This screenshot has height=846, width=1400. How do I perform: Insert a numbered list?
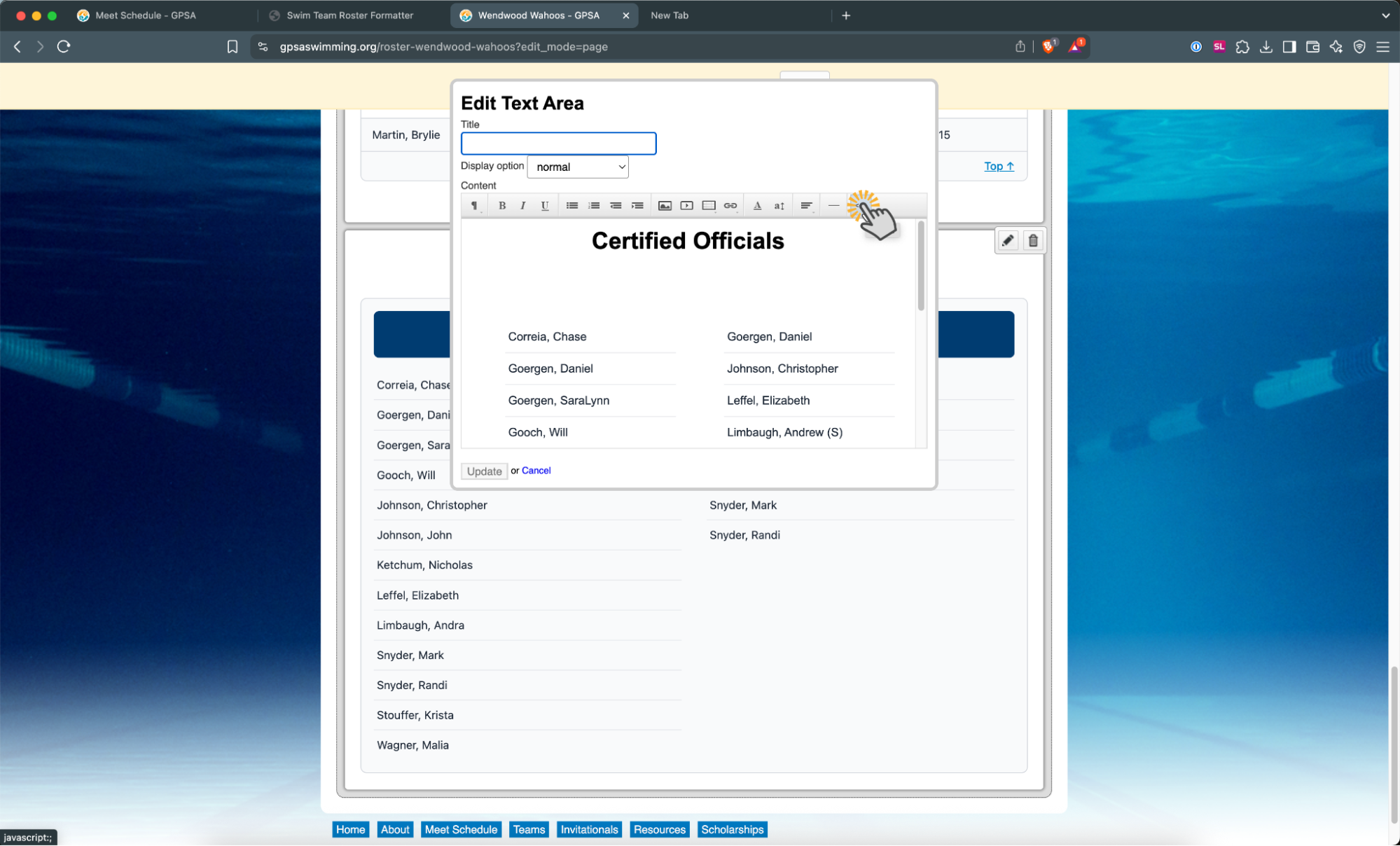coord(594,205)
